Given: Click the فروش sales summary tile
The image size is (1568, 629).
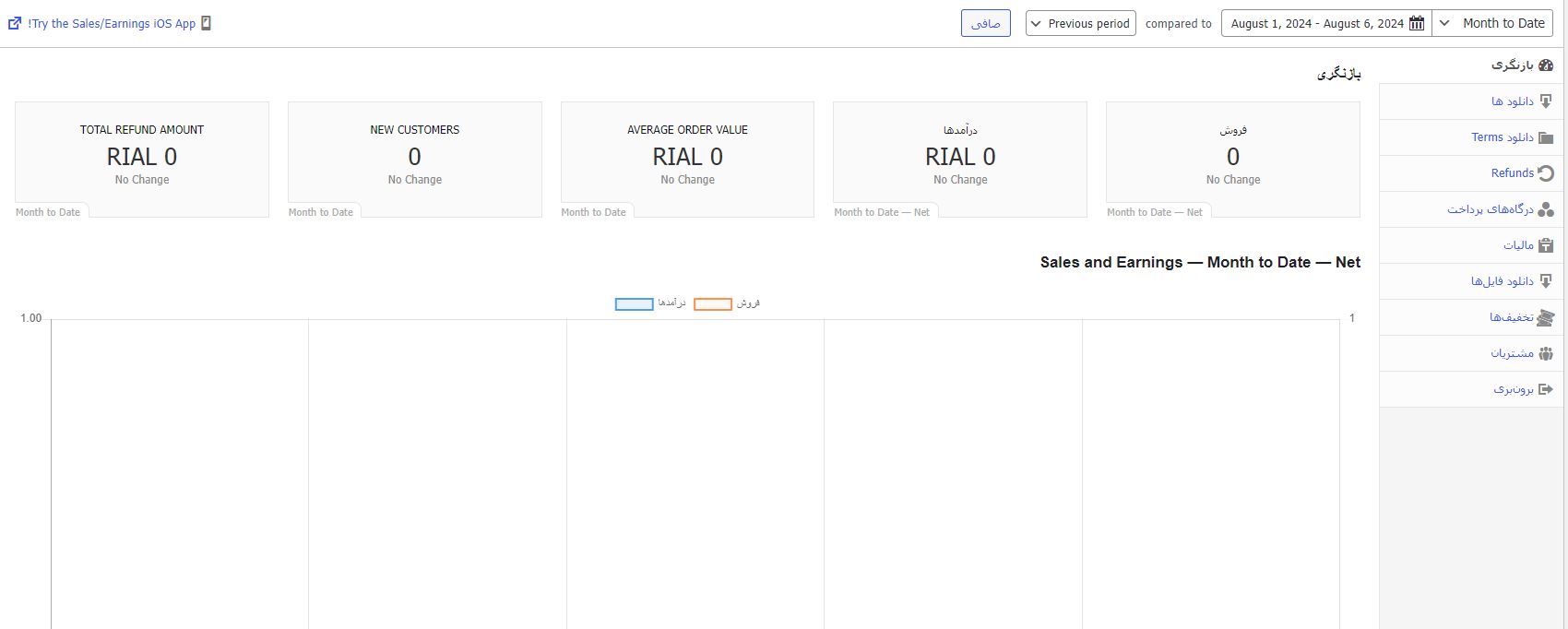Looking at the screenshot, I should (1232, 157).
